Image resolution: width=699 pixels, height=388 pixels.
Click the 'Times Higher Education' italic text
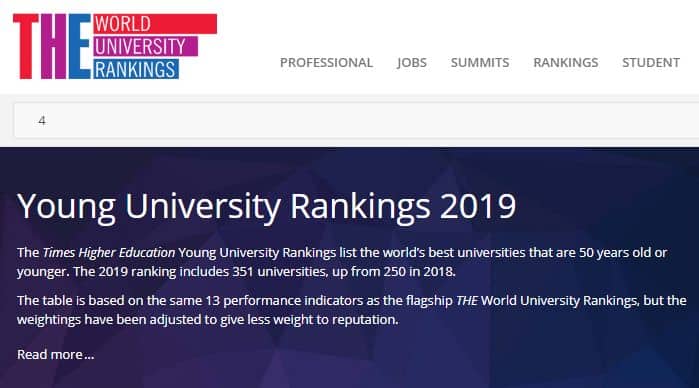(109, 252)
